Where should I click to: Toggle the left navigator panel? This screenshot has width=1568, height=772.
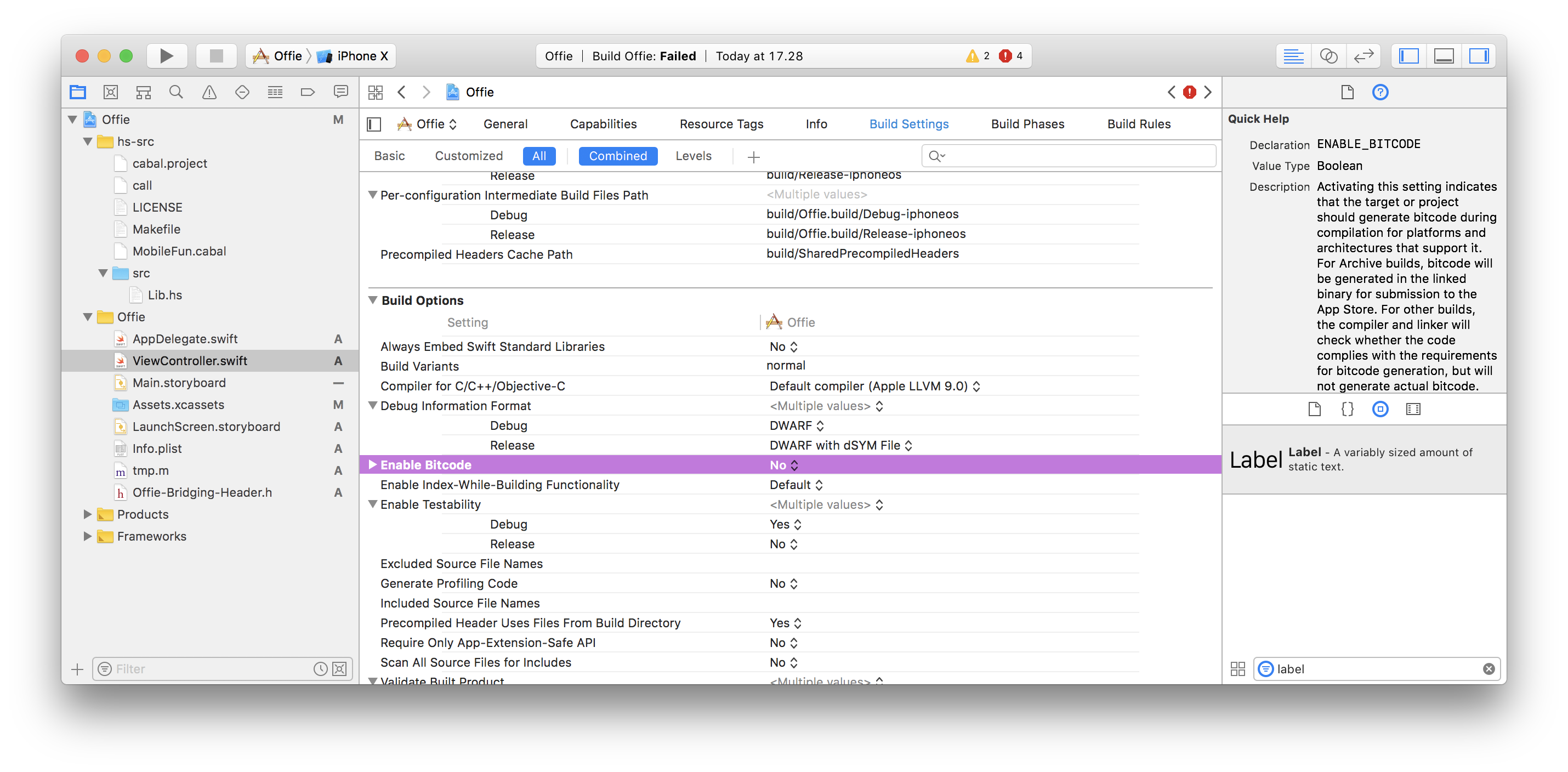pyautogui.click(x=1408, y=56)
